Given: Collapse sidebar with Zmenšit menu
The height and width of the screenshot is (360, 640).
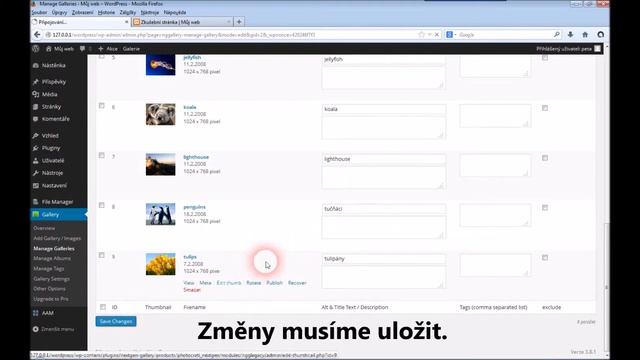Looking at the screenshot, I should [58, 329].
